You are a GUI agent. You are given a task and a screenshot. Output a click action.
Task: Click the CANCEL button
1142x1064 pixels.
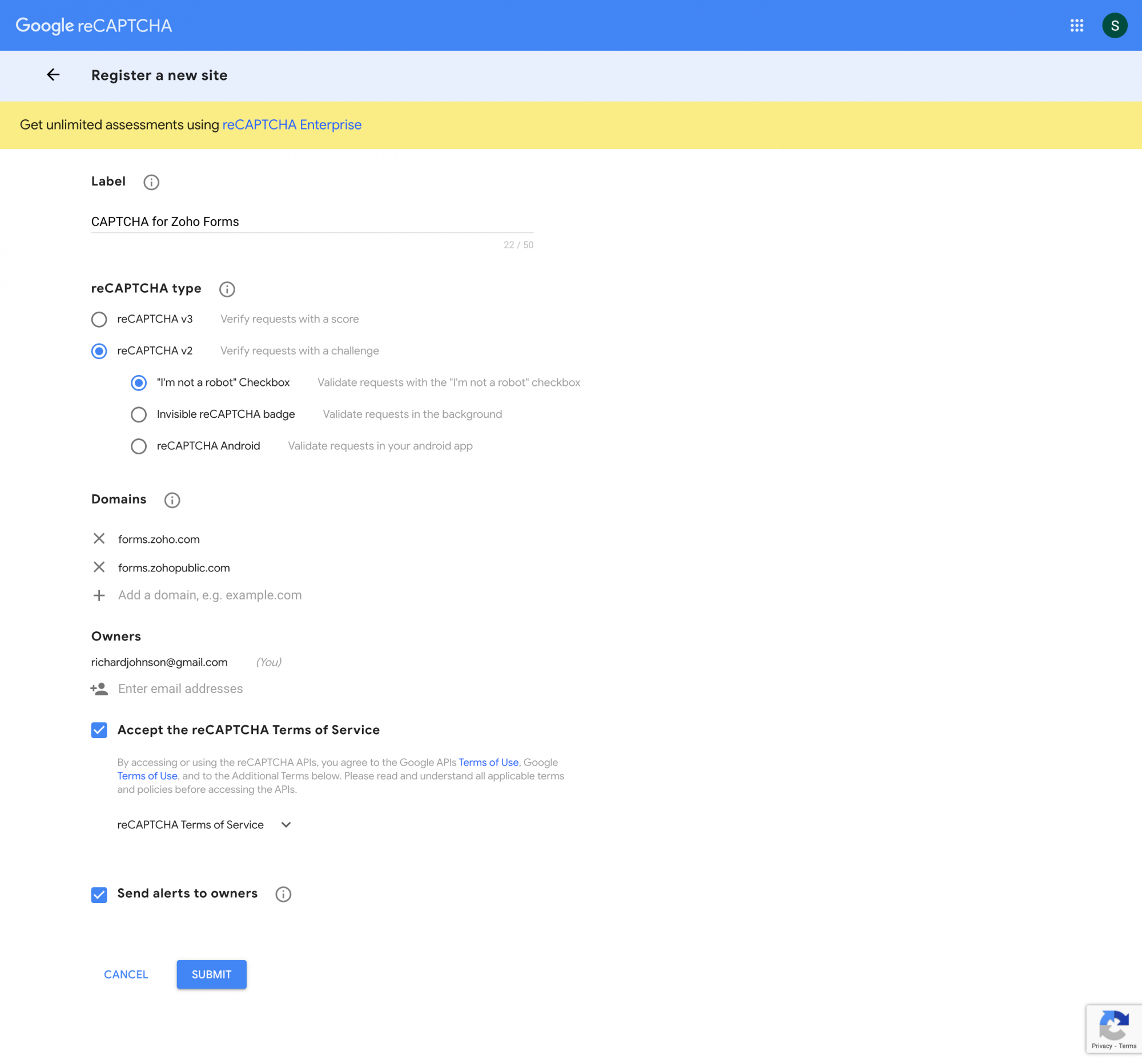pyautogui.click(x=126, y=974)
